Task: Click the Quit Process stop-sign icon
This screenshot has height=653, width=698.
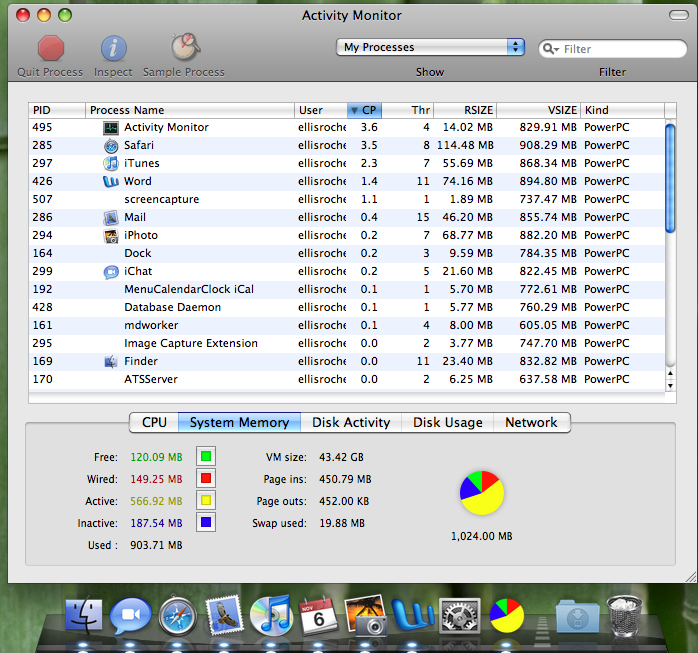Action: (51, 48)
